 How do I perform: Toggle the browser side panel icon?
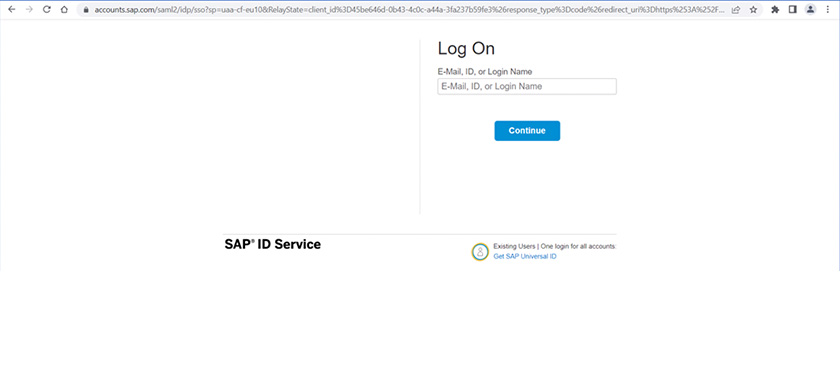[793, 9]
